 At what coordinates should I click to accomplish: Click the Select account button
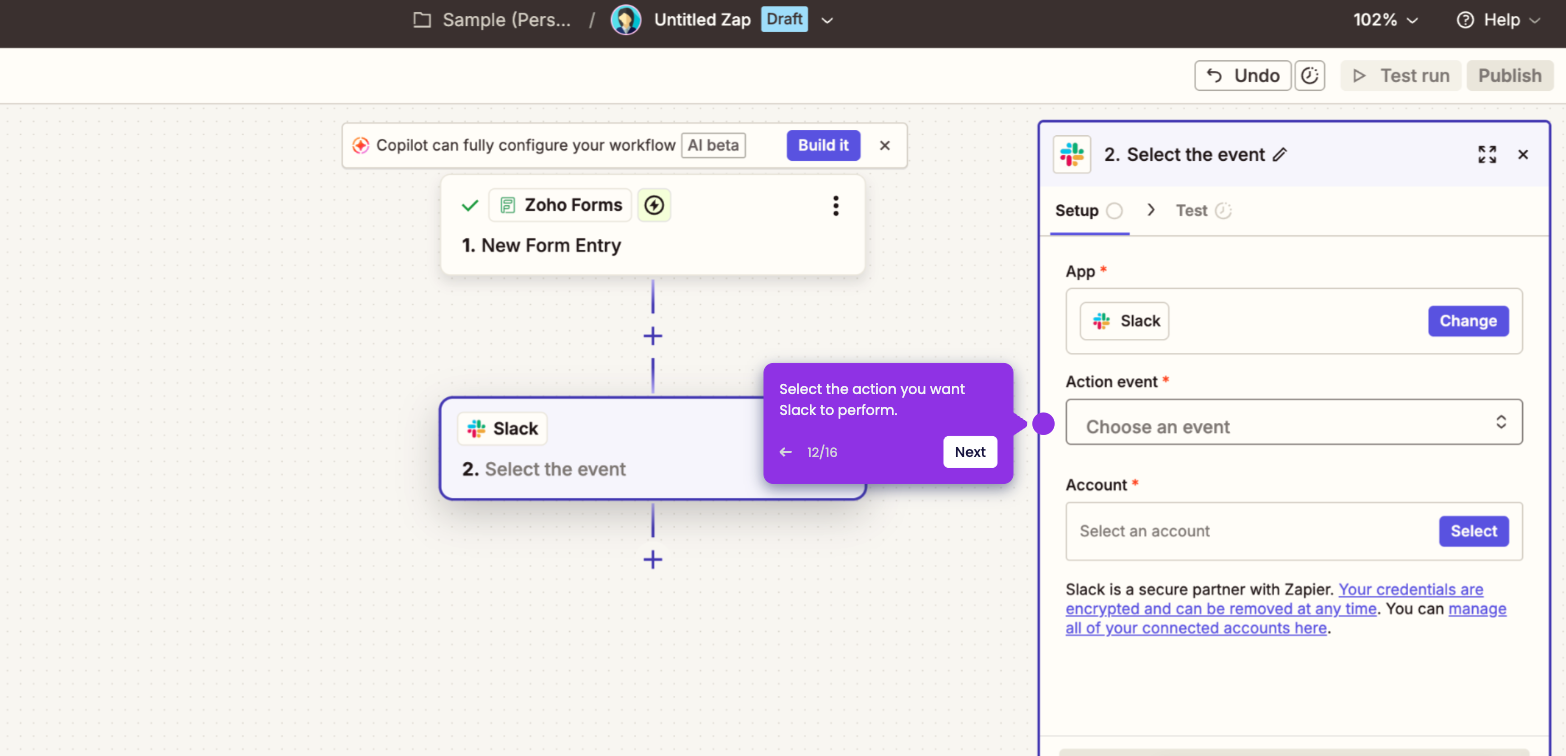[1474, 531]
